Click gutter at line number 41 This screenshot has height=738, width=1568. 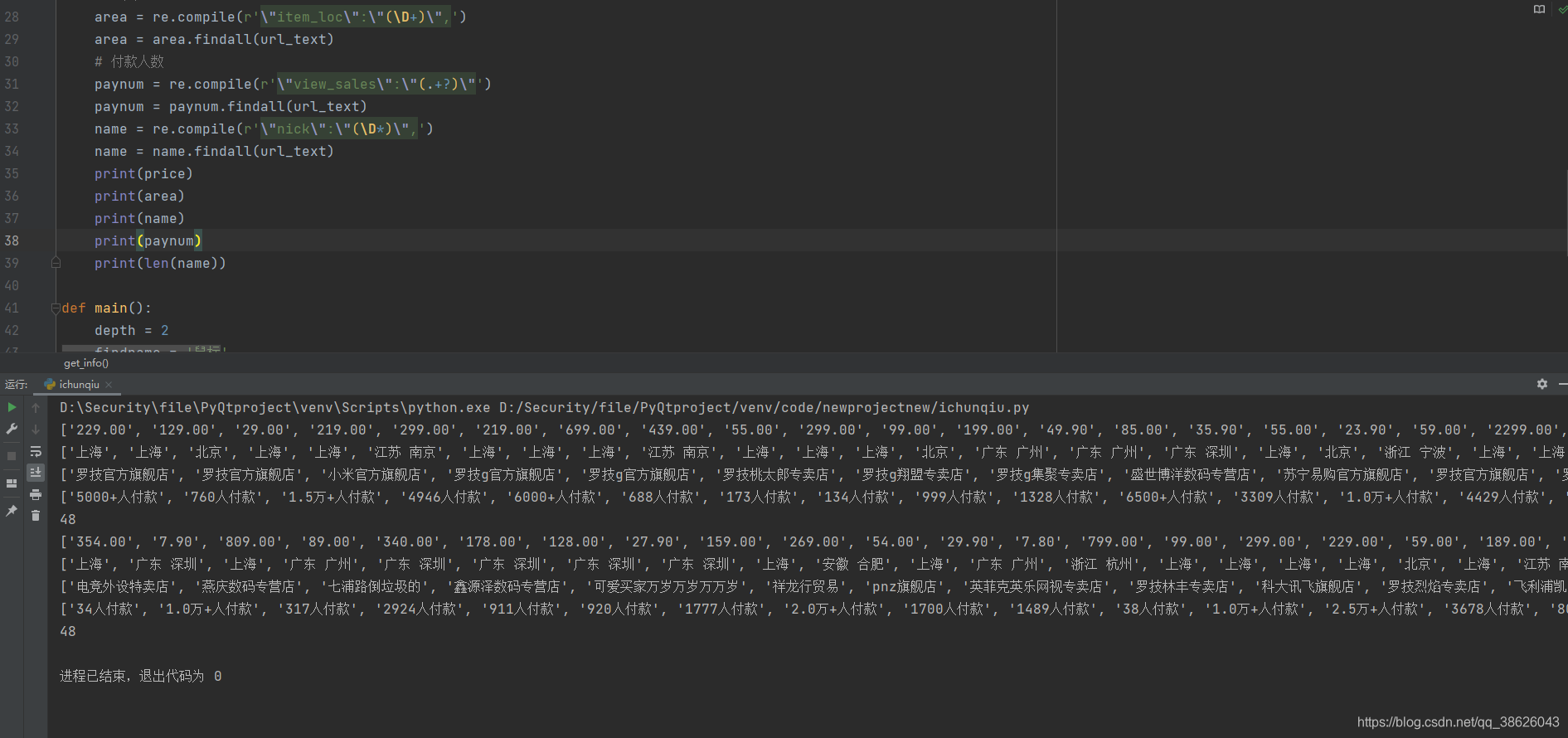(12, 308)
